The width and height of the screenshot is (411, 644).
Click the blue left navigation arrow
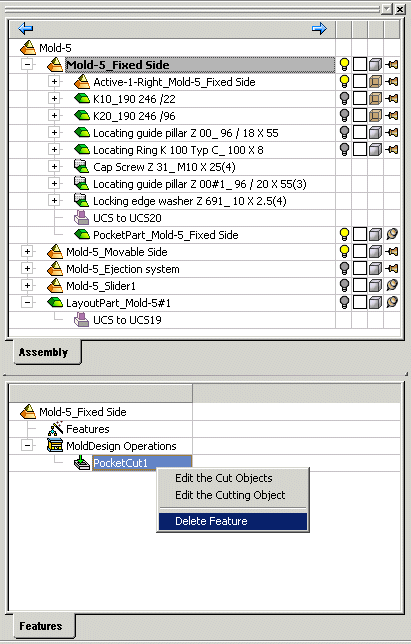(25, 28)
